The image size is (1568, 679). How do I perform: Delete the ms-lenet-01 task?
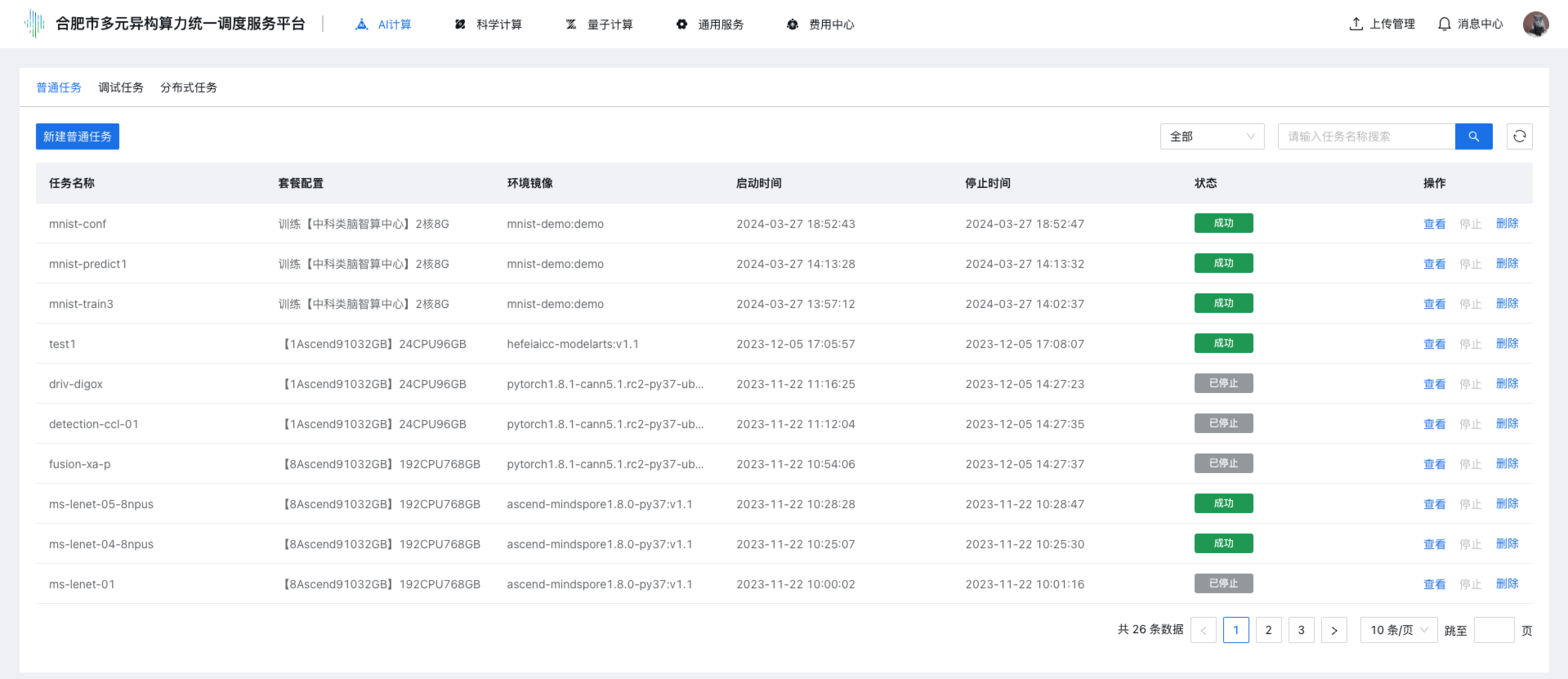pyautogui.click(x=1507, y=584)
